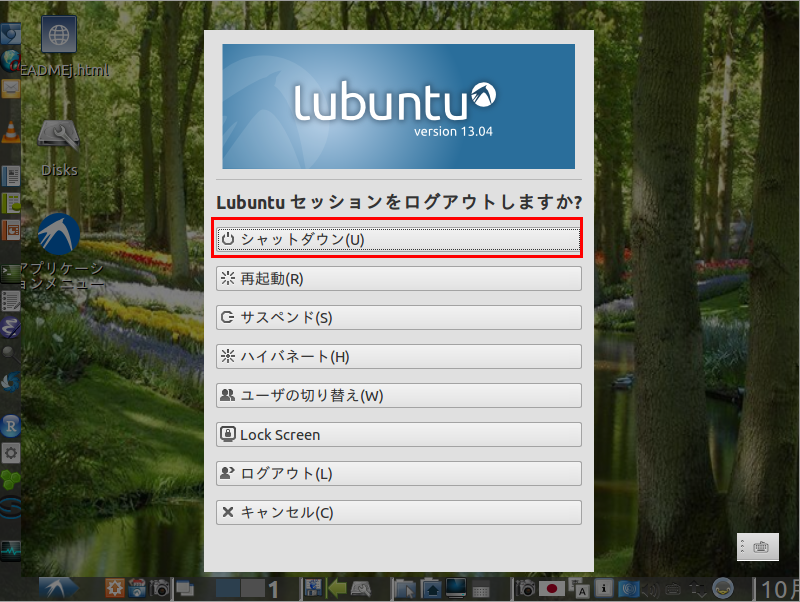Viewport: 800px width, 602px height.
Task: Open the Lubuntu start menu in taskbar
Action: point(58,589)
